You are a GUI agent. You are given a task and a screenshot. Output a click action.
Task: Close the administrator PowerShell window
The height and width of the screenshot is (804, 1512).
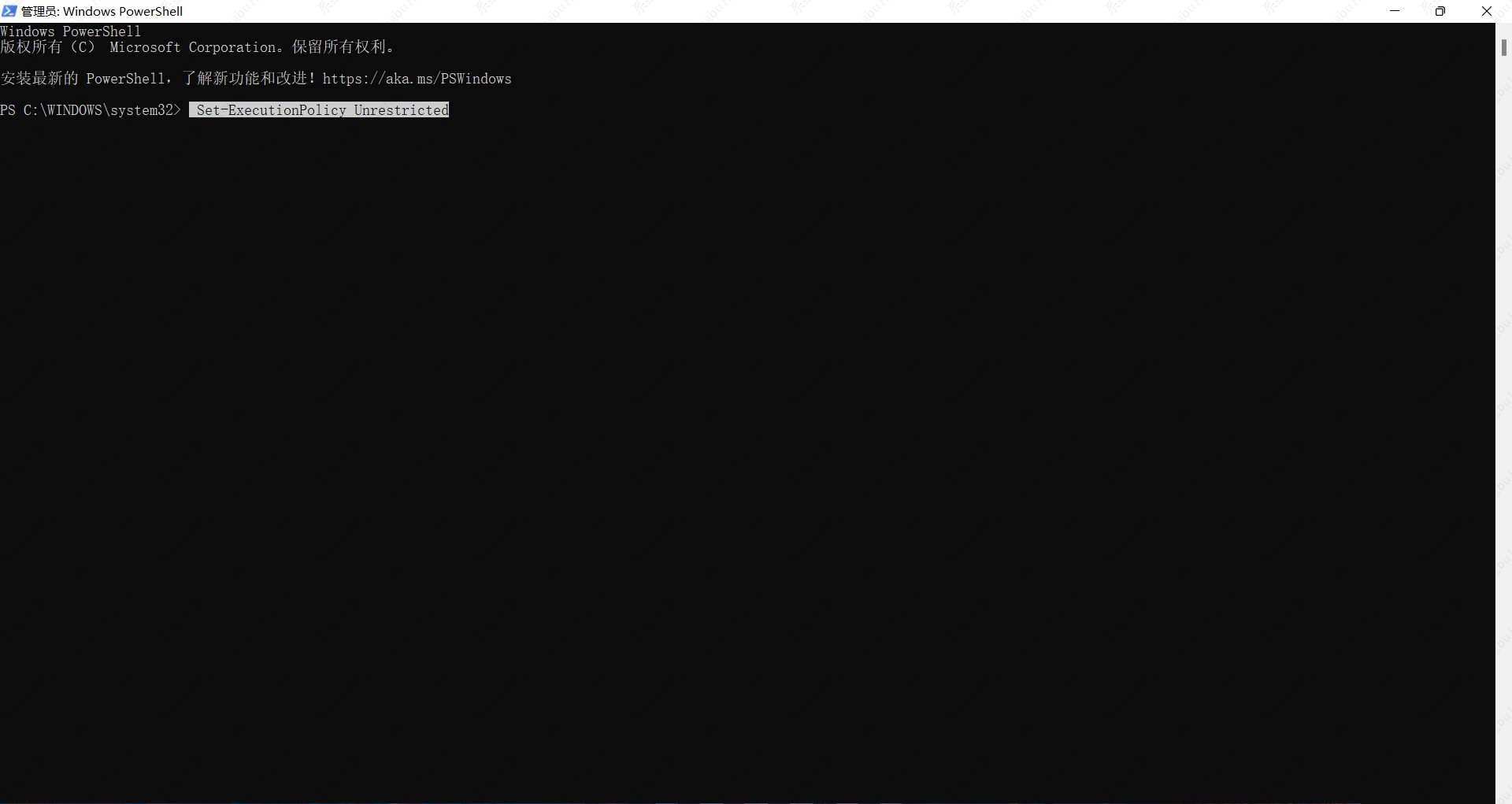tap(1487, 11)
